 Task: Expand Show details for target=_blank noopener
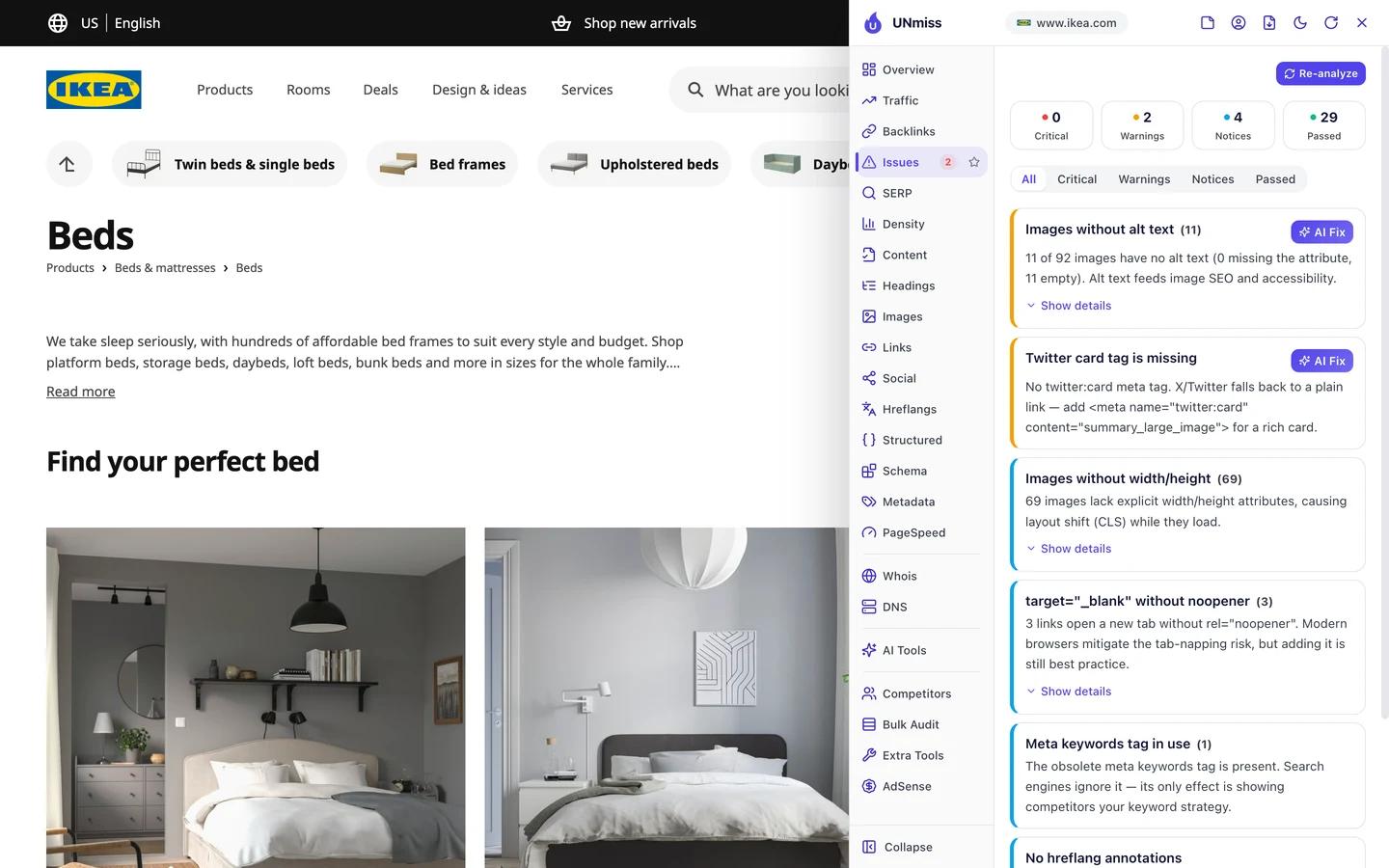pyautogui.click(x=1069, y=692)
